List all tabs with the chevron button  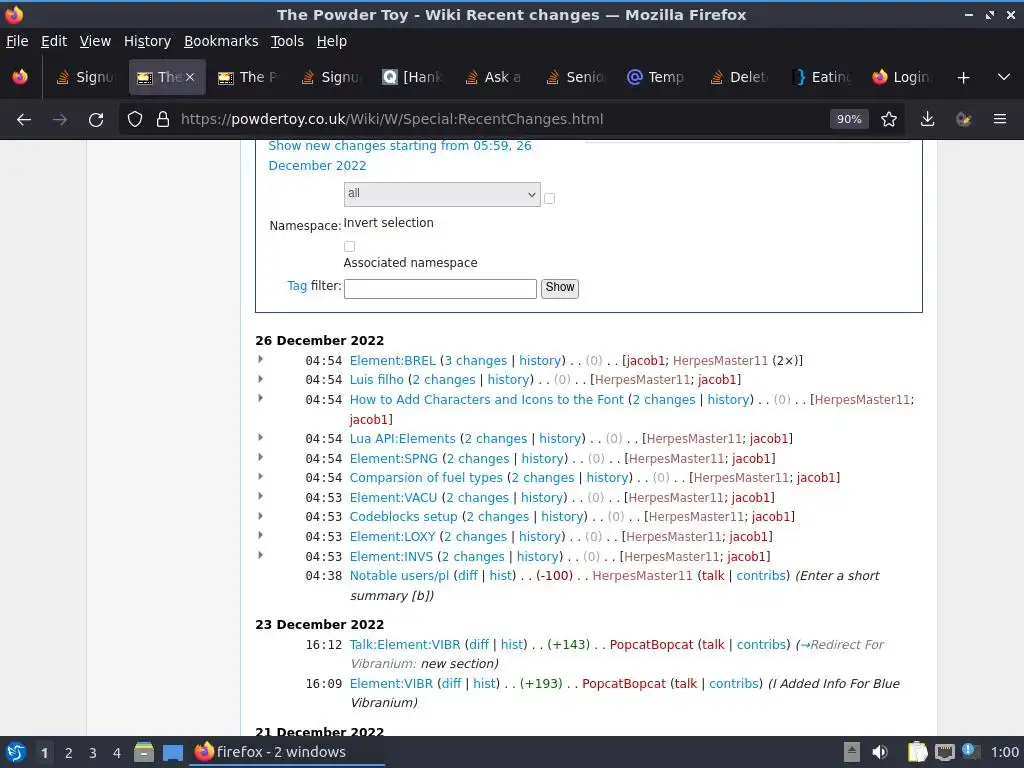1004,78
